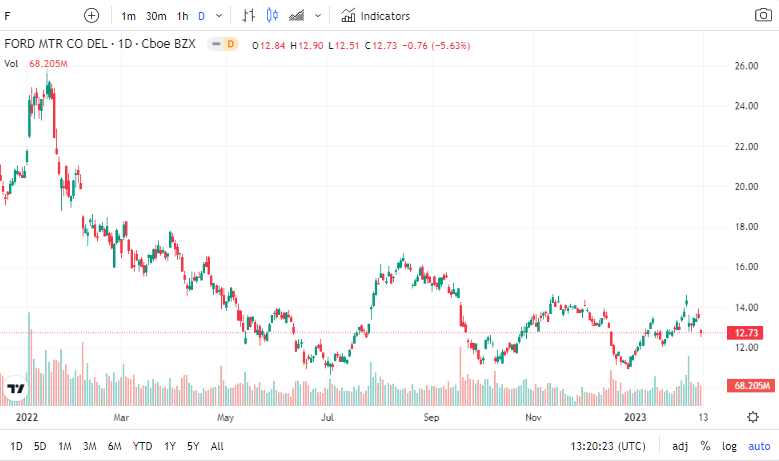Image resolution: width=779 pixels, height=461 pixels.
Task: Click FORD MTR CO DEL title
Action: pos(56,44)
